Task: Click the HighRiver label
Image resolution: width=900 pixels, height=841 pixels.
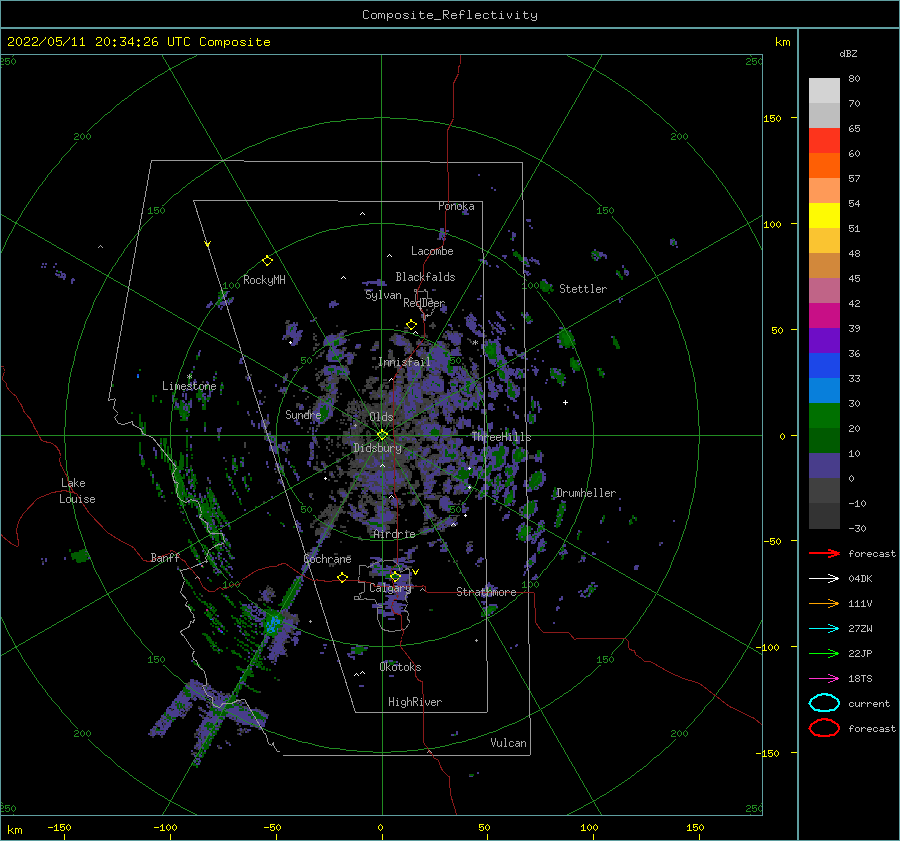Action: (415, 702)
